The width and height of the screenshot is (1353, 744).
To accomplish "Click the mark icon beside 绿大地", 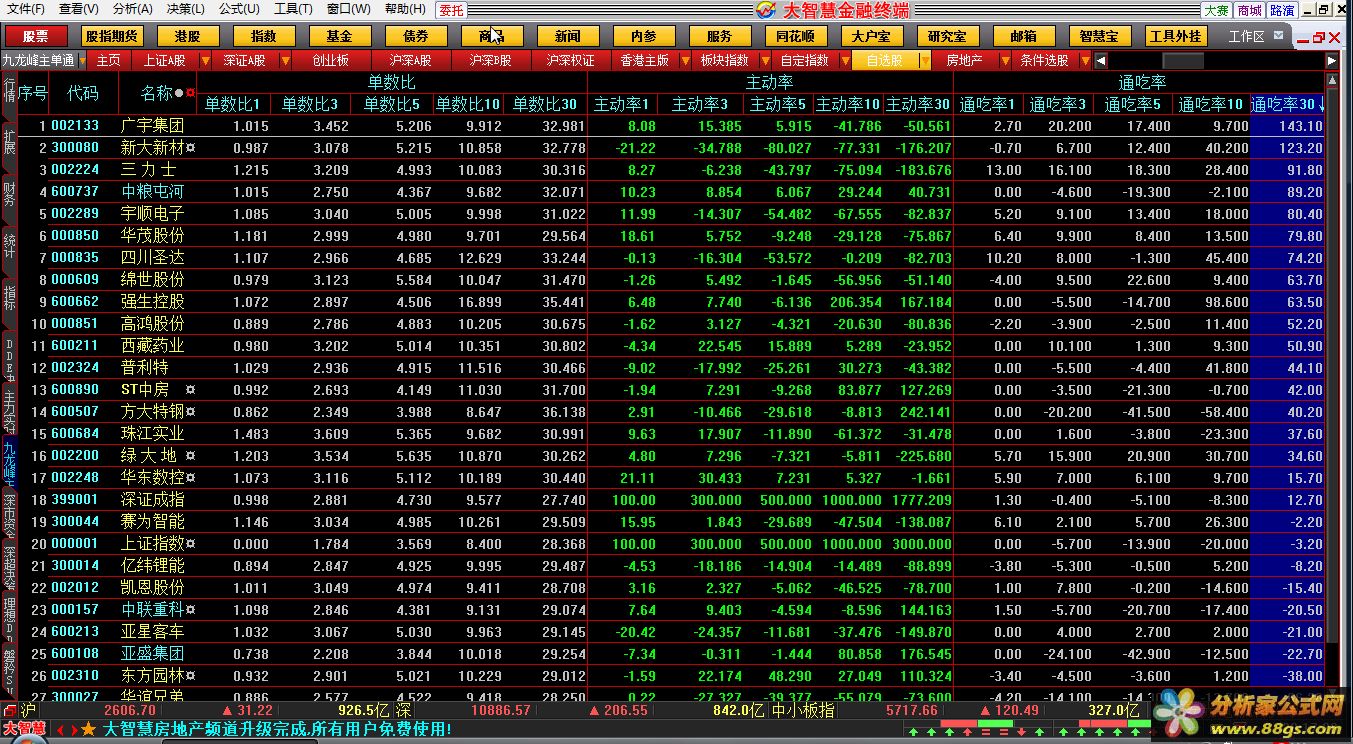I will (190, 456).
